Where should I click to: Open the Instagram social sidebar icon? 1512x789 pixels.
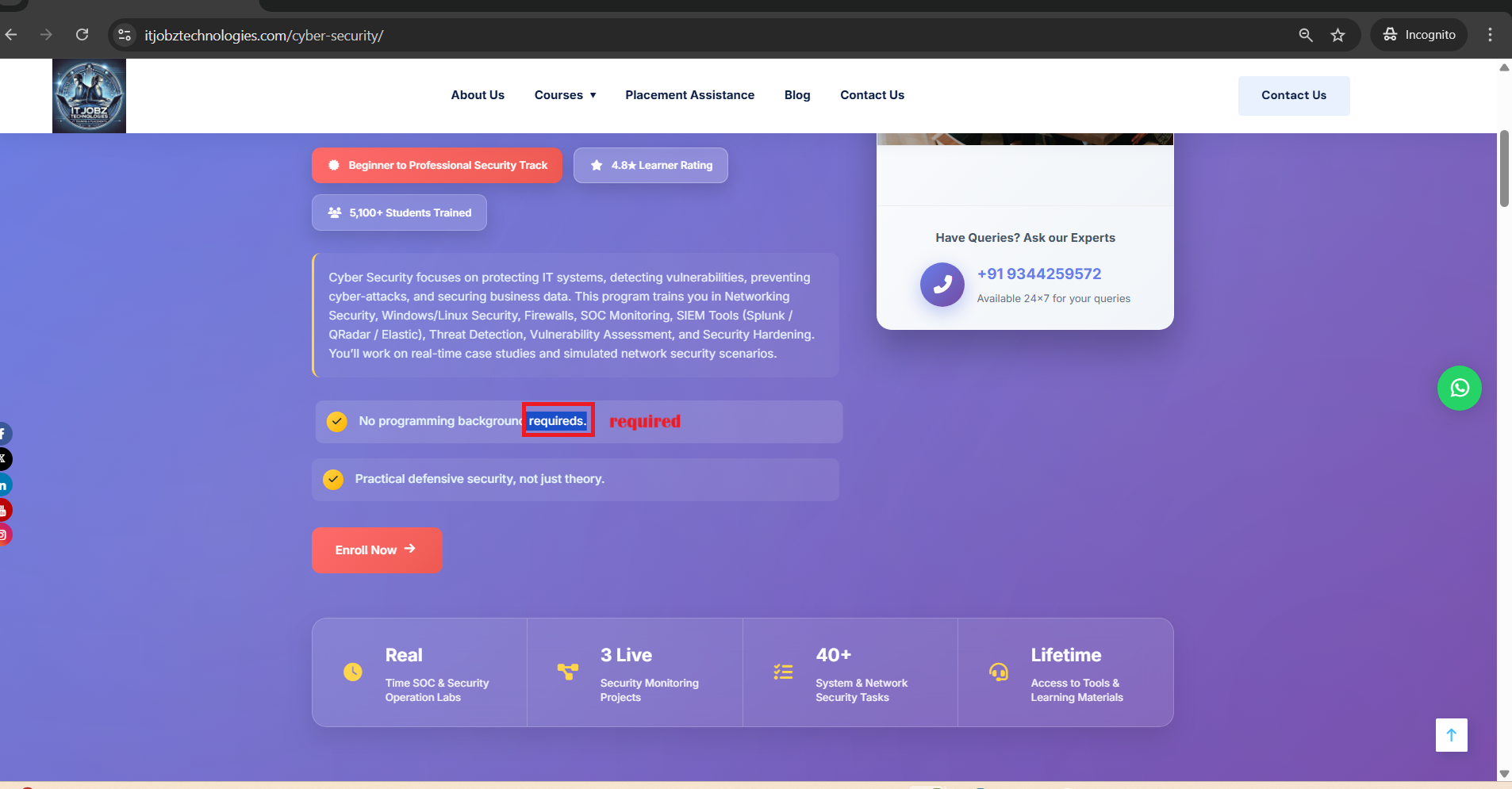(x=3, y=535)
